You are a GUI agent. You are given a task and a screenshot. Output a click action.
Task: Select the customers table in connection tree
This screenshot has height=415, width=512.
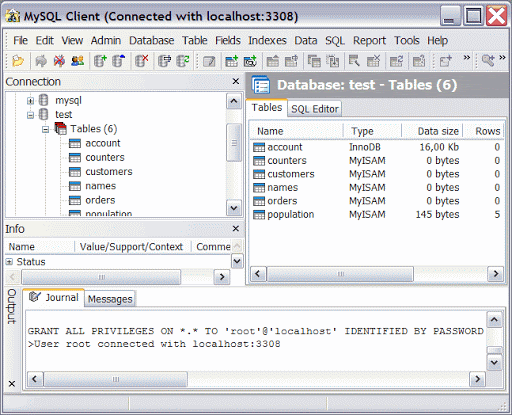tap(109, 172)
